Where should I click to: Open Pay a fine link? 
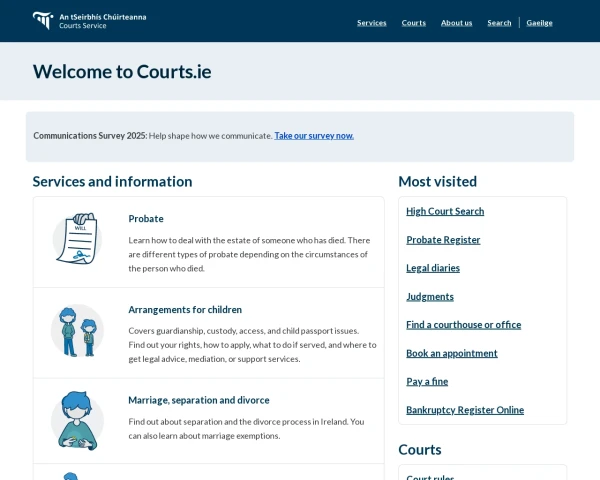click(x=427, y=382)
